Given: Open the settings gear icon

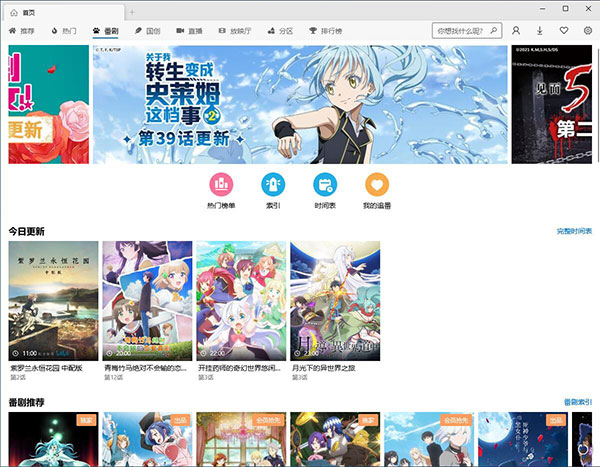Looking at the screenshot, I should pyautogui.click(x=587, y=31).
